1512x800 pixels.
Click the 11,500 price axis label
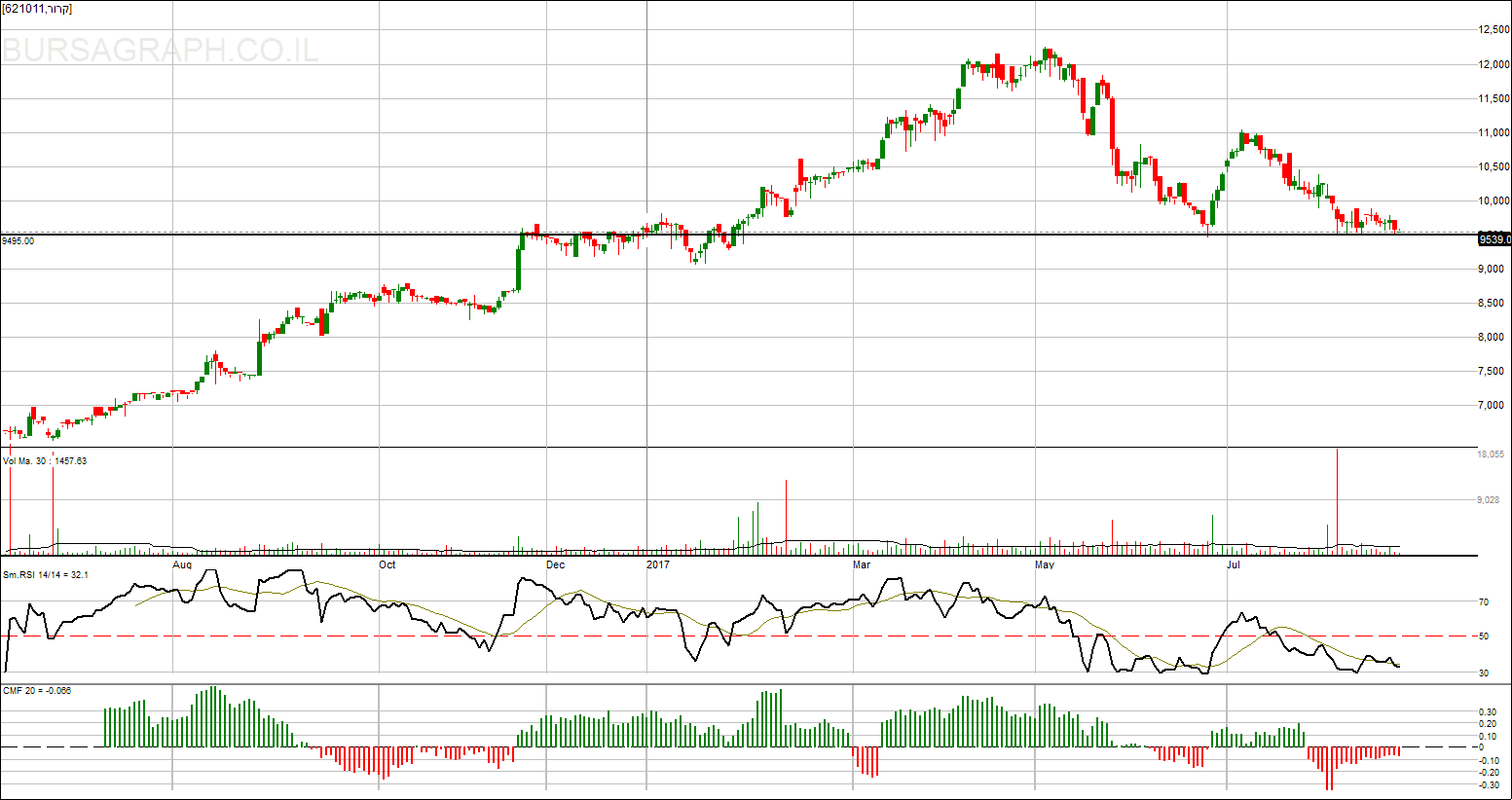(1494, 98)
